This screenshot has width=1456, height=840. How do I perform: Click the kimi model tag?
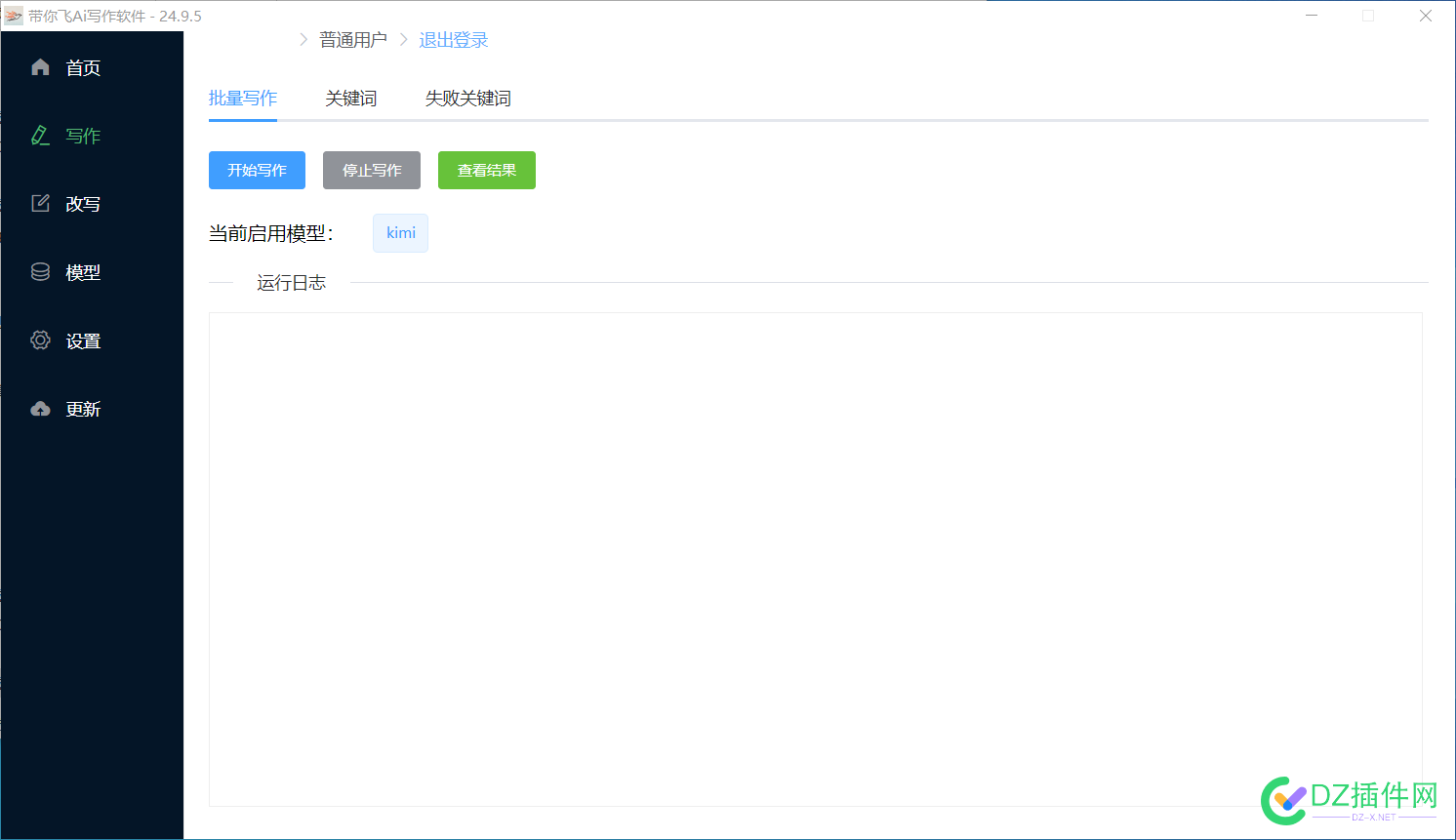coord(400,233)
